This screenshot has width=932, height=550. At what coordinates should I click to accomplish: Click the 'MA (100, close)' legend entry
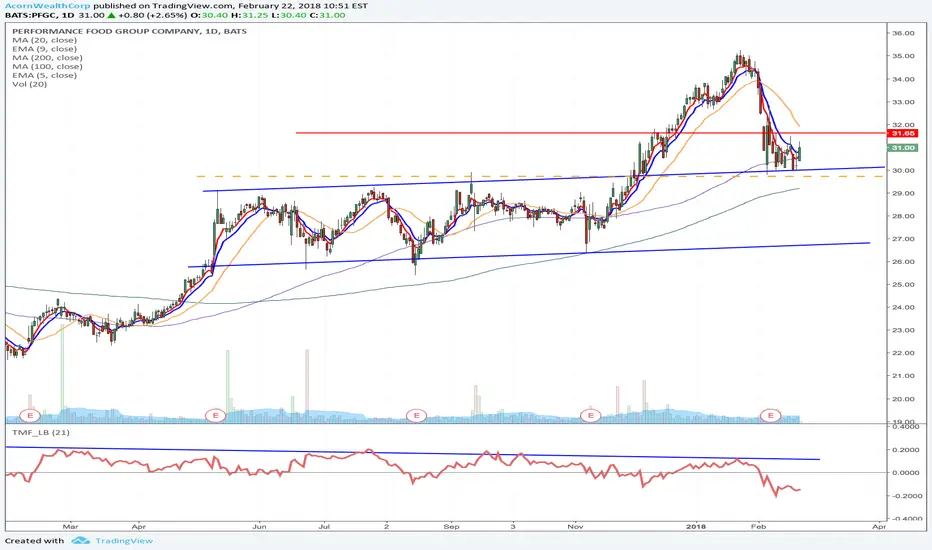click(x=47, y=67)
